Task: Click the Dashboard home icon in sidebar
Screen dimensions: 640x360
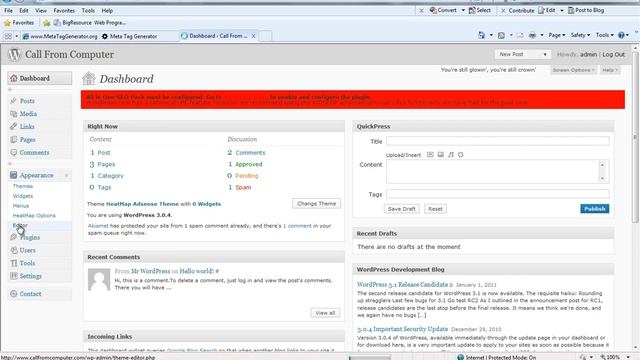Action: click(x=14, y=78)
